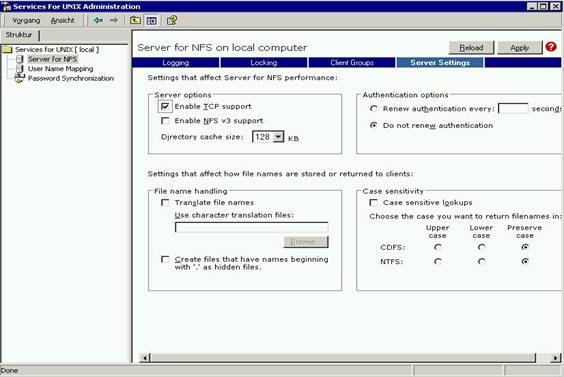Select User Name Mapping in tree
564x377 pixels.
pyautogui.click(x=60, y=69)
